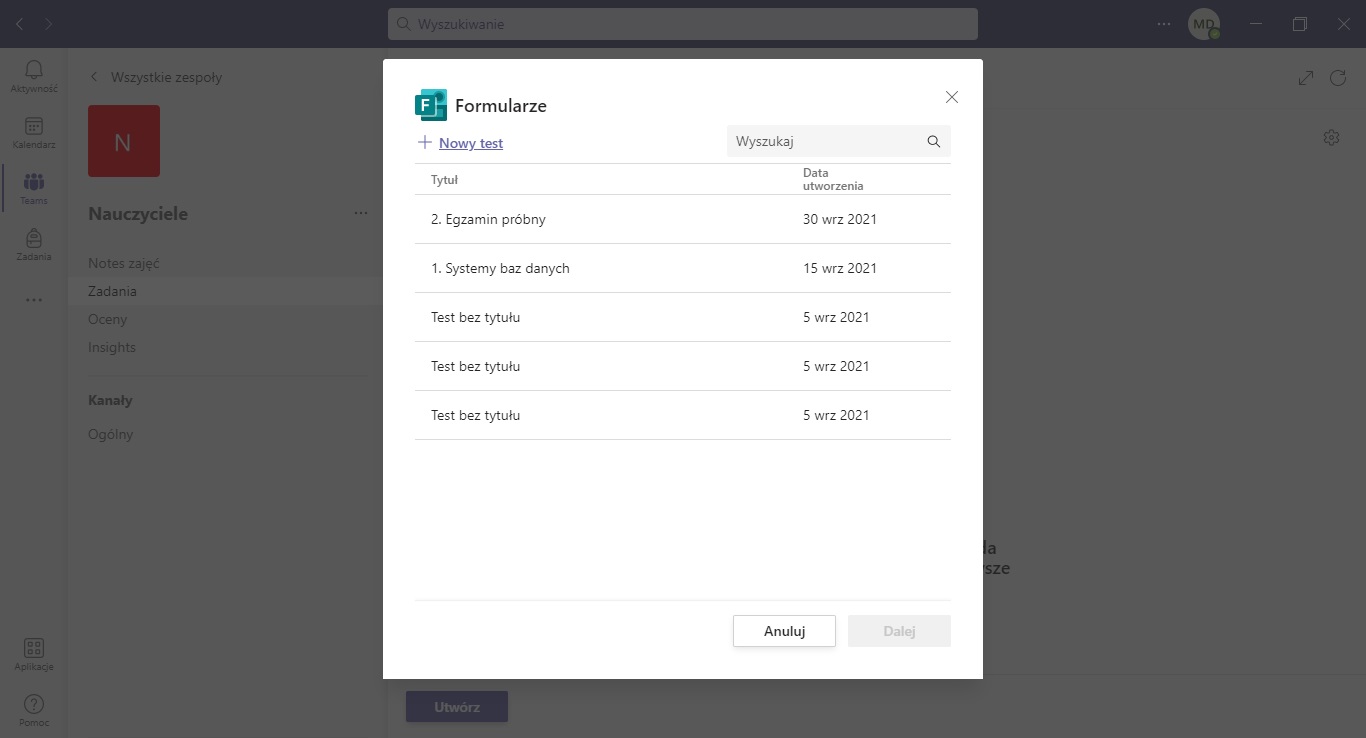Viewport: 1366px width, 738px height.
Task: Open the Aplikacje icon
Action: click(34, 649)
